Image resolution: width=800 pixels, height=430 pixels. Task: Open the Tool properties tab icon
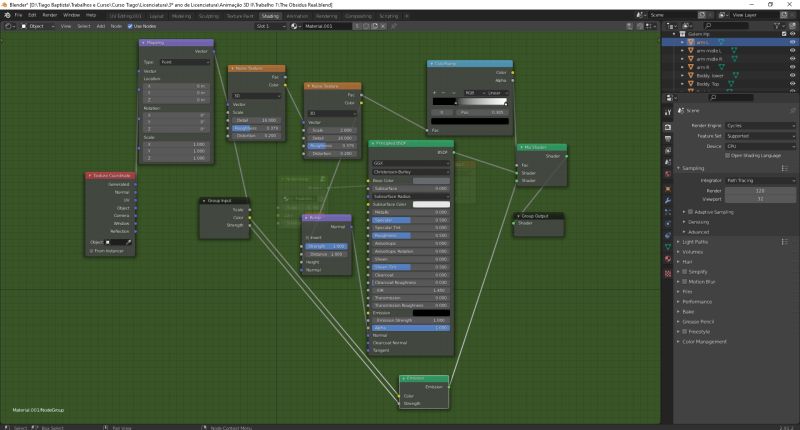[x=668, y=112]
